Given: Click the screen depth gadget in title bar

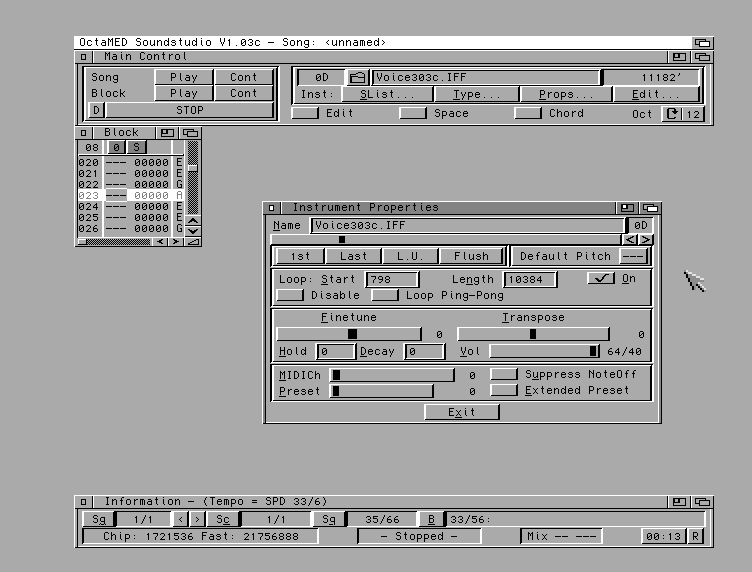Looking at the screenshot, I should pyautogui.click(x=702, y=43).
